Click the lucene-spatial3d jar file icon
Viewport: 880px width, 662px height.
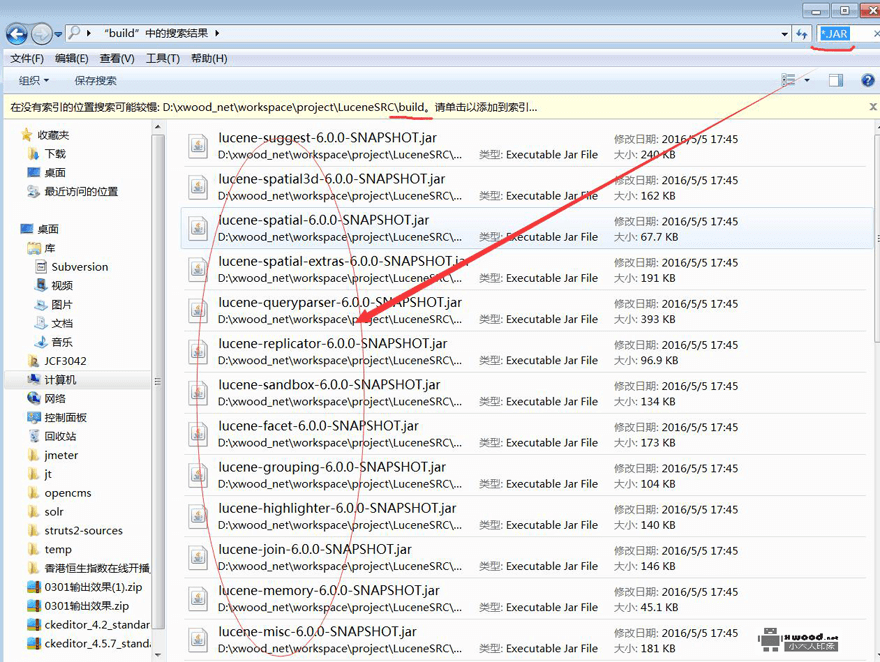coord(198,187)
